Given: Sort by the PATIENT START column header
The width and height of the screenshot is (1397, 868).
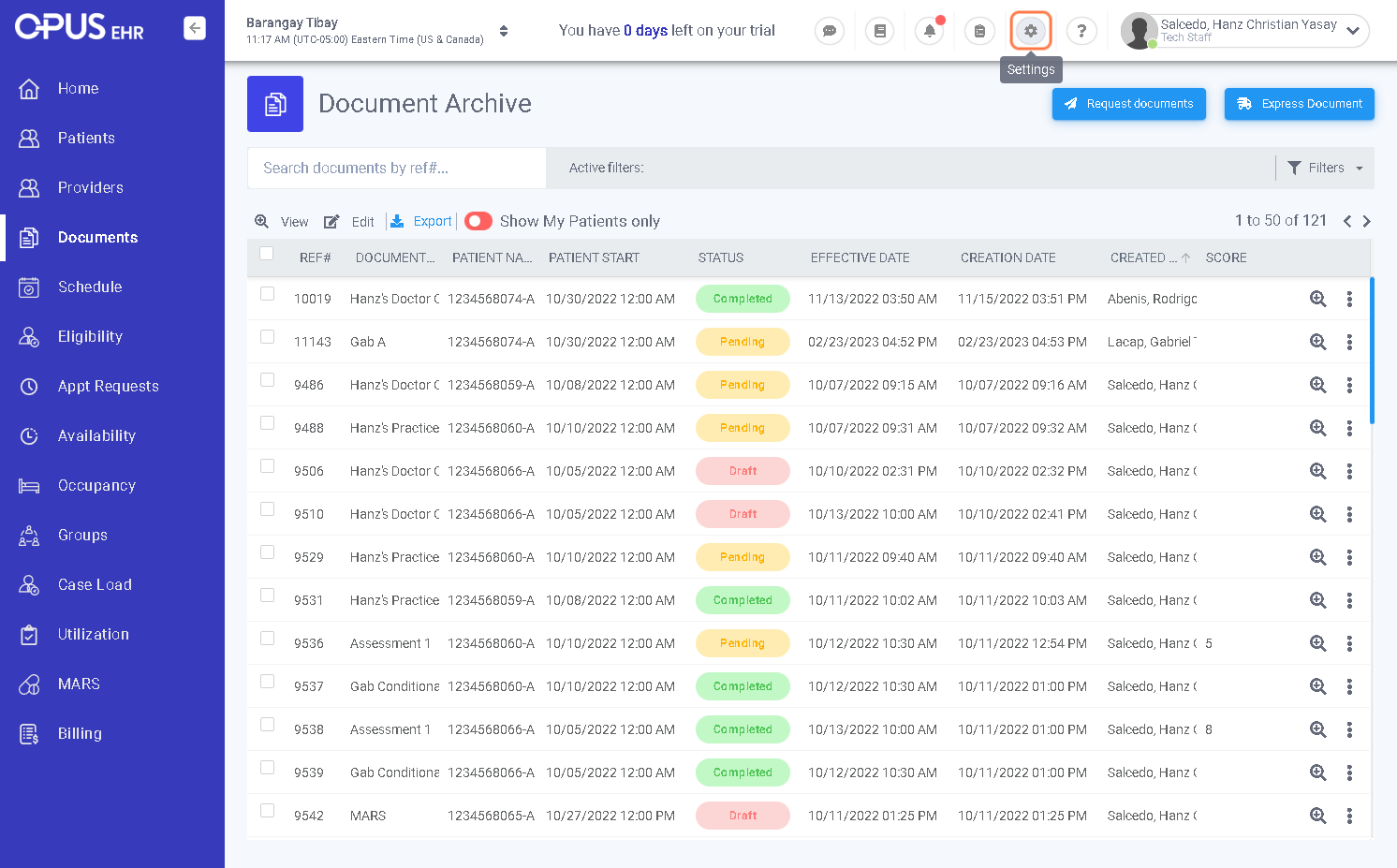Looking at the screenshot, I should (594, 257).
